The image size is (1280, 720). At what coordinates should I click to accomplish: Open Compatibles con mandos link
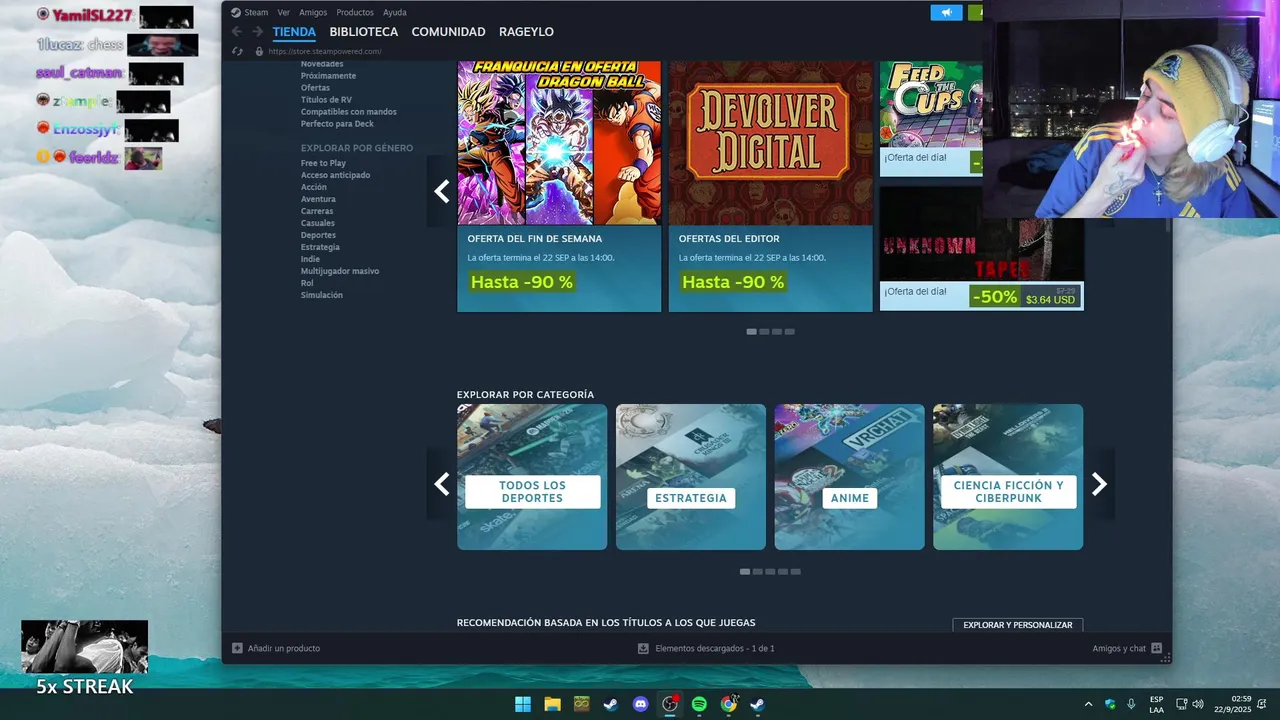349,112
